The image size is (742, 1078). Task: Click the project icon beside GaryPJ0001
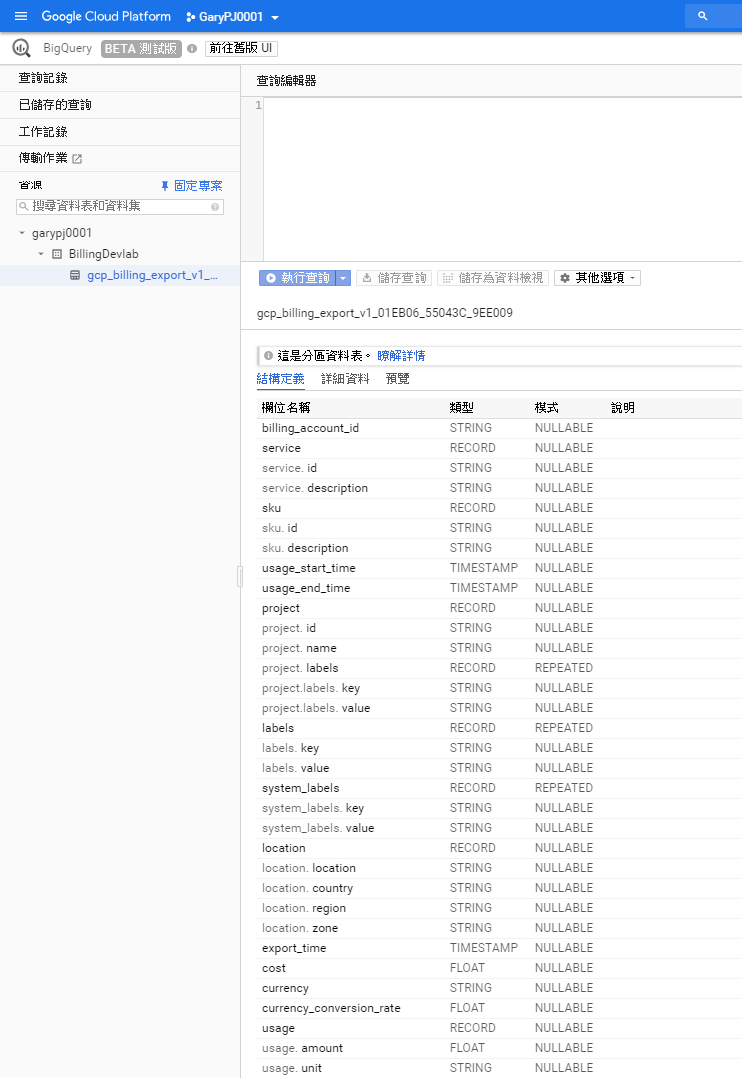pyautogui.click(x=190, y=16)
